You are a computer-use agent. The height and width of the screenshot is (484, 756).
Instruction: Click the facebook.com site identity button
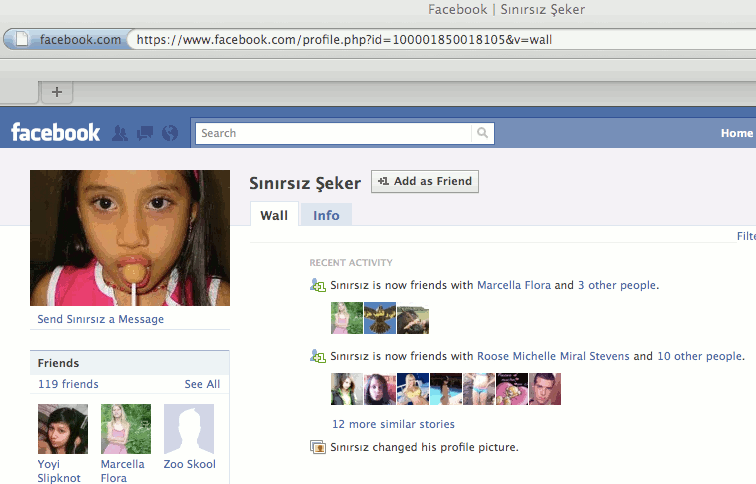coord(68,39)
